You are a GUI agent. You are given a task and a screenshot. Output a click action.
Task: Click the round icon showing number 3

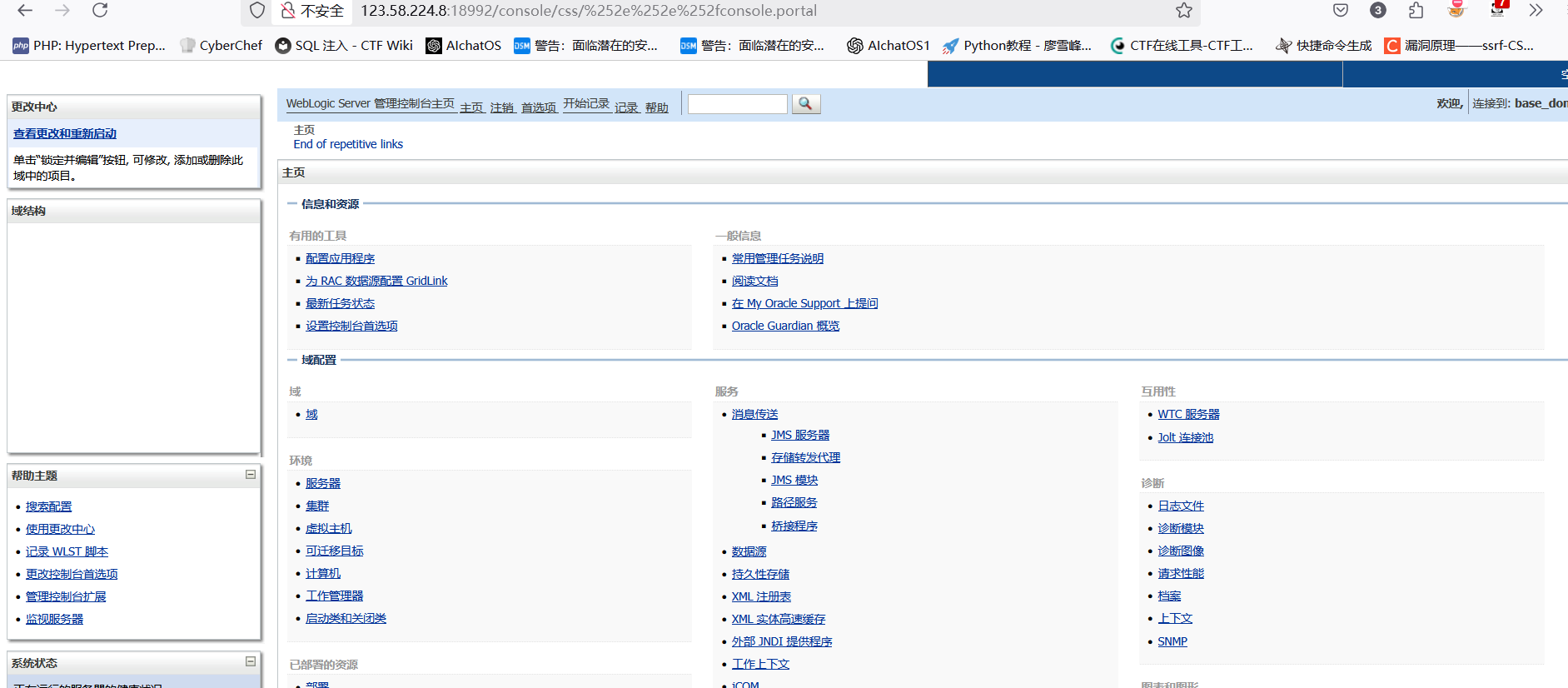click(x=1378, y=11)
